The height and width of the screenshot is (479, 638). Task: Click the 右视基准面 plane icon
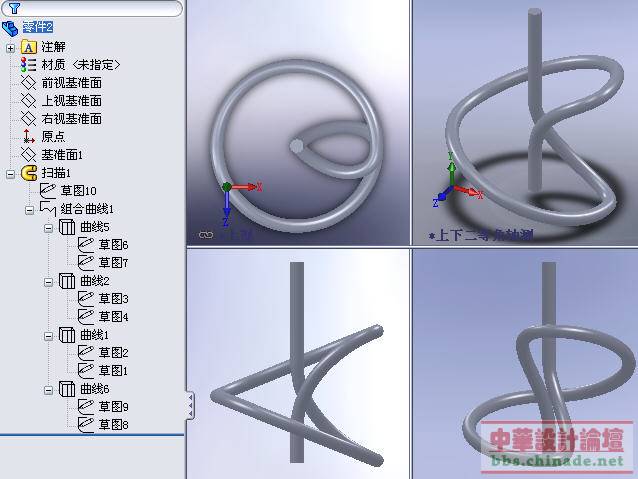click(x=28, y=118)
